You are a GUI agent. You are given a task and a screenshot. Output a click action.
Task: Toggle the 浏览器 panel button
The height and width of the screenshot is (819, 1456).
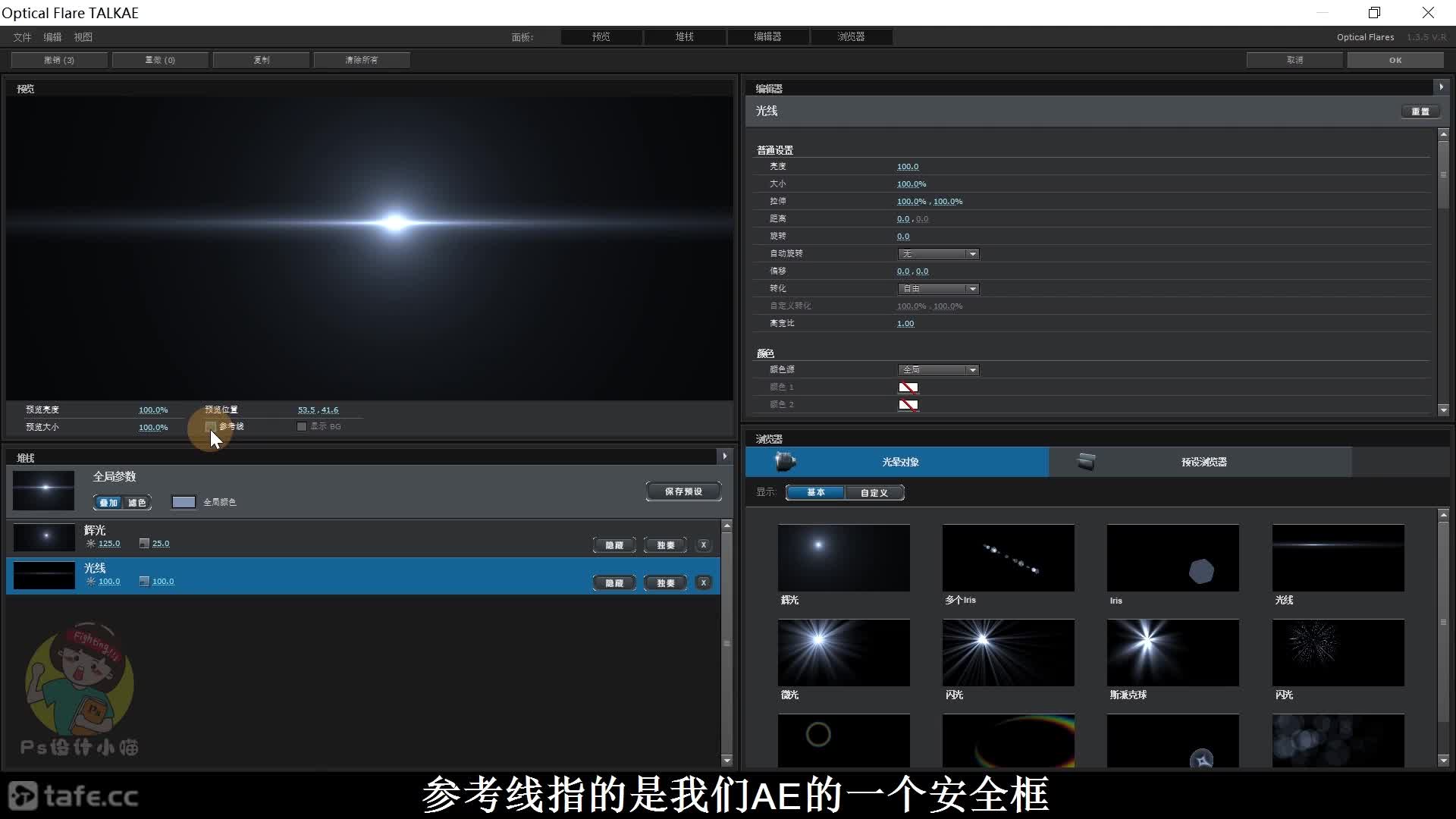point(851,36)
